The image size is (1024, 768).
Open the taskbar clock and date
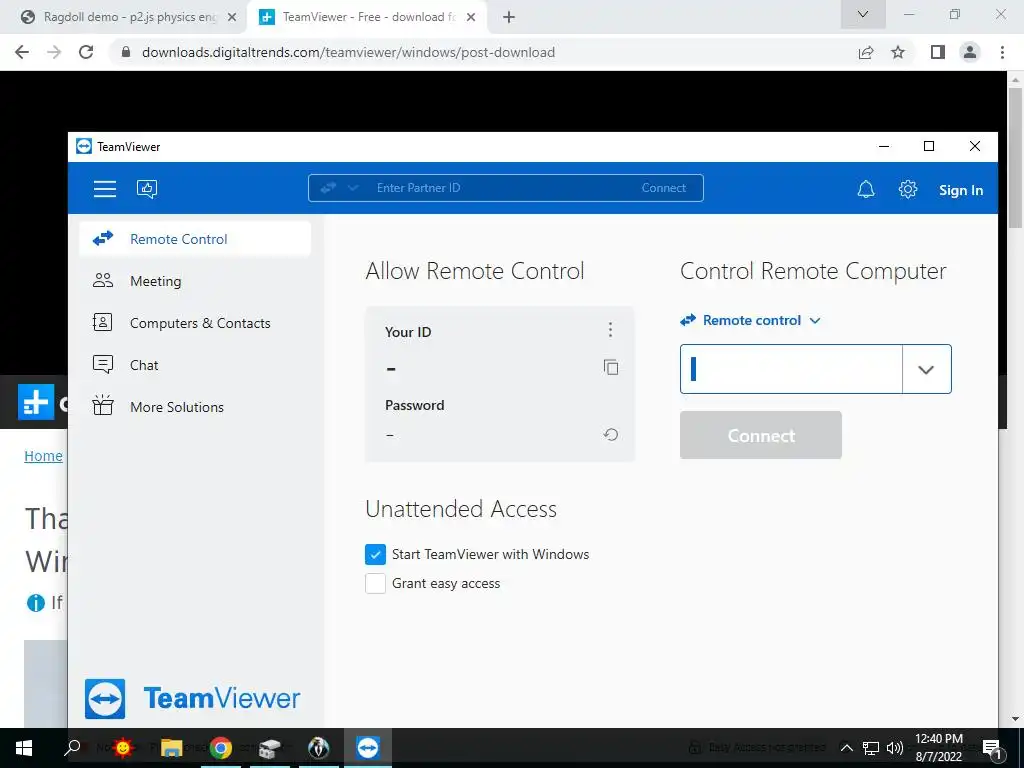[939, 748]
